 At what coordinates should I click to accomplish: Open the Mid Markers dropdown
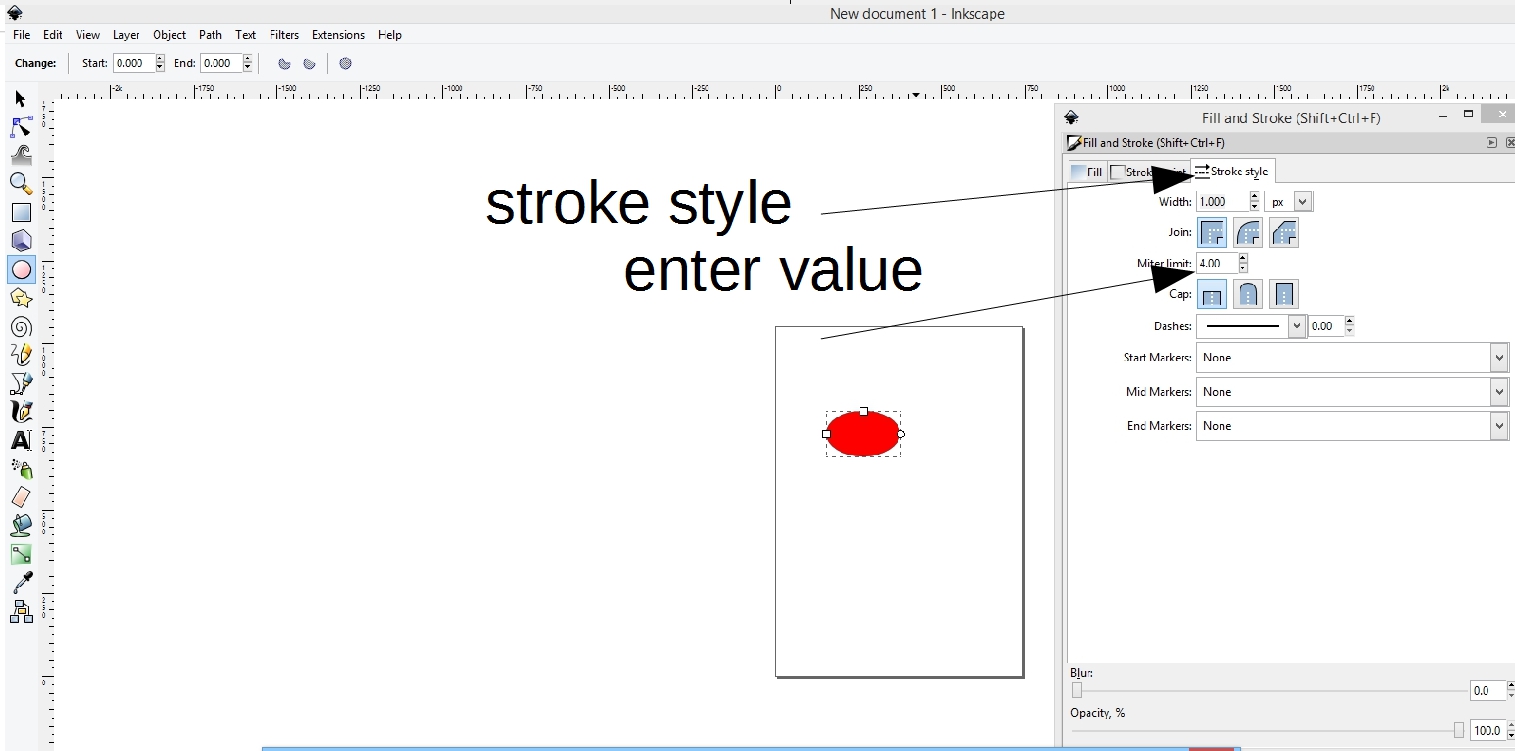click(1352, 392)
